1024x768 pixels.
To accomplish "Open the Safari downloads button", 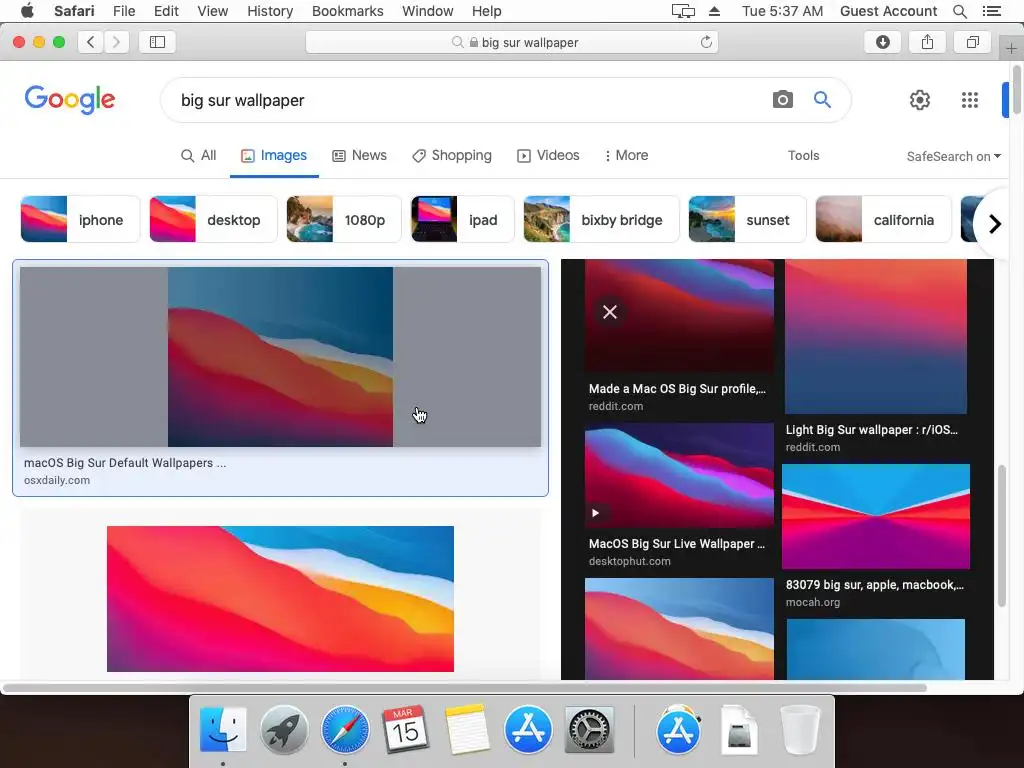I will pyautogui.click(x=883, y=42).
